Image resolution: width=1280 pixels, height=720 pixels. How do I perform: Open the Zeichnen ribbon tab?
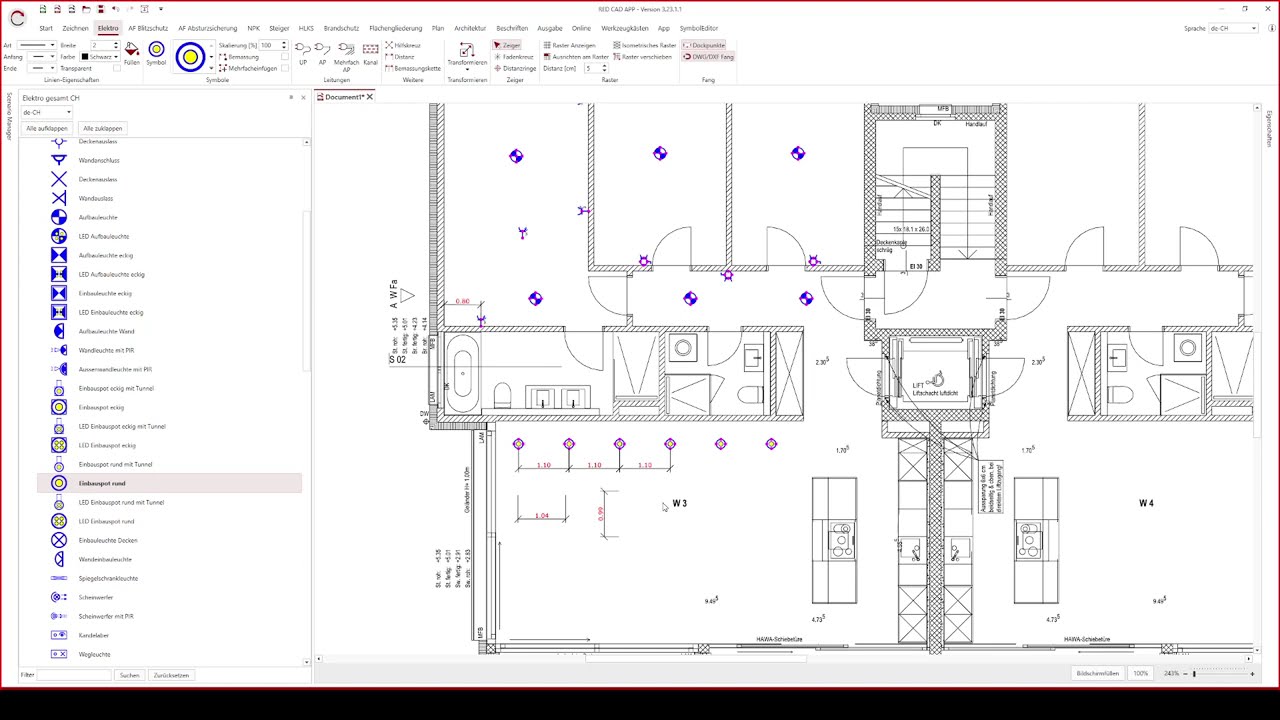75,28
